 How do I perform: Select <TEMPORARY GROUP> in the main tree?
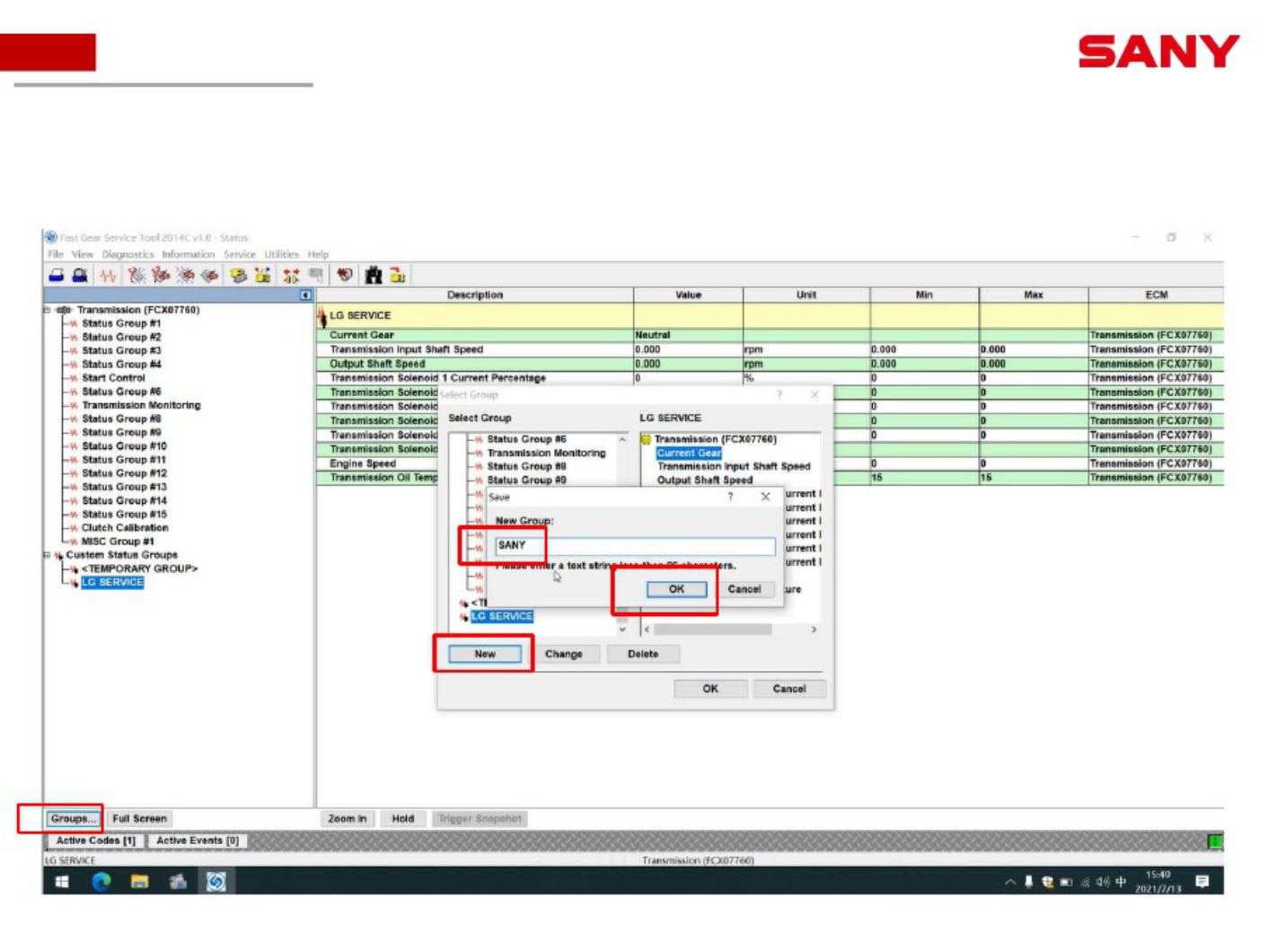tap(139, 569)
